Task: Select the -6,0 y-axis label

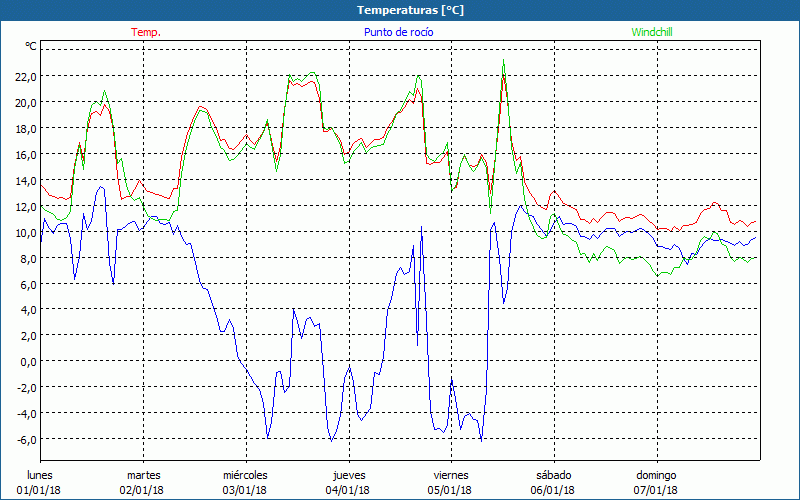Action: pyautogui.click(x=25, y=439)
